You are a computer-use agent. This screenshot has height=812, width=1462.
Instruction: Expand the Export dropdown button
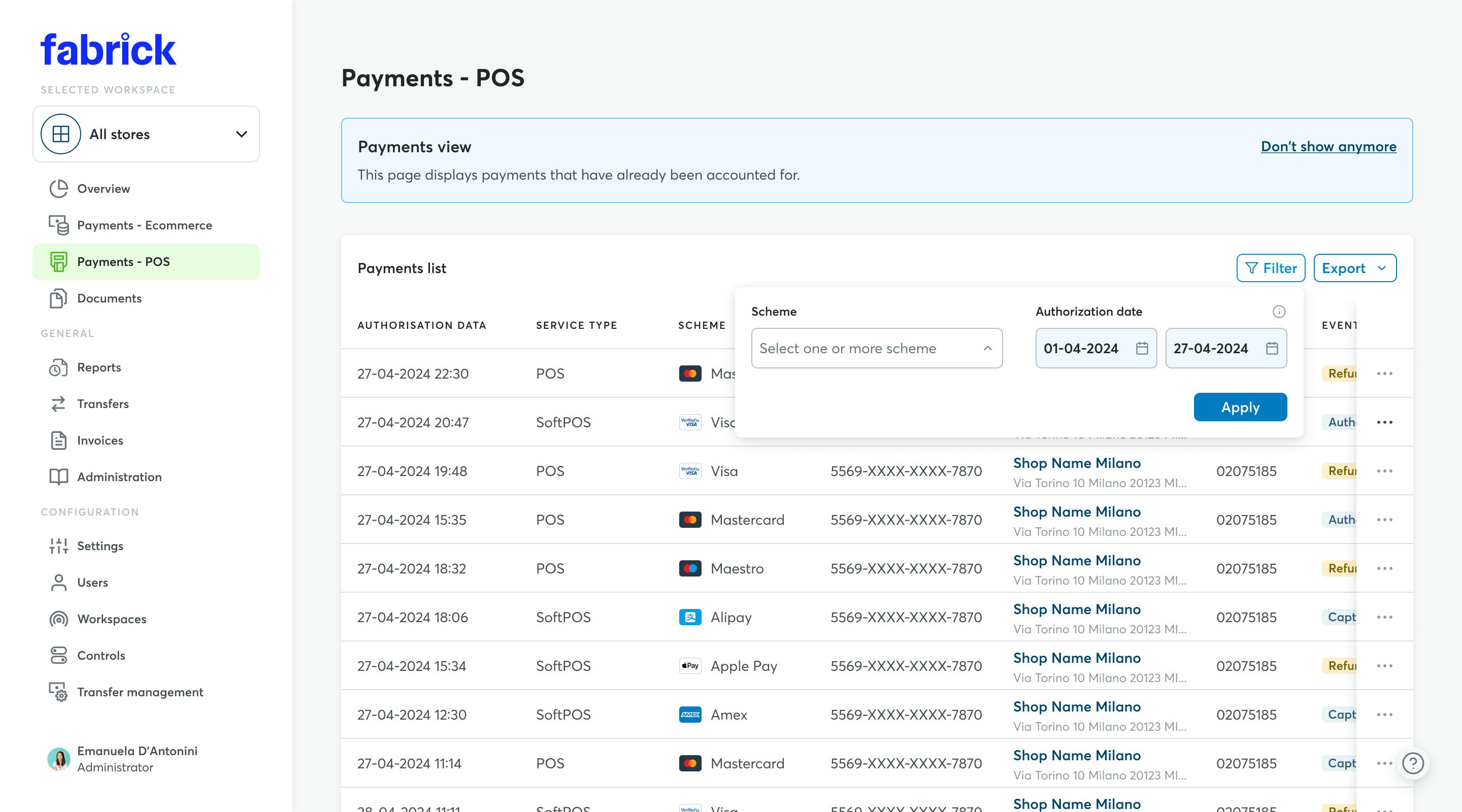tap(1383, 268)
